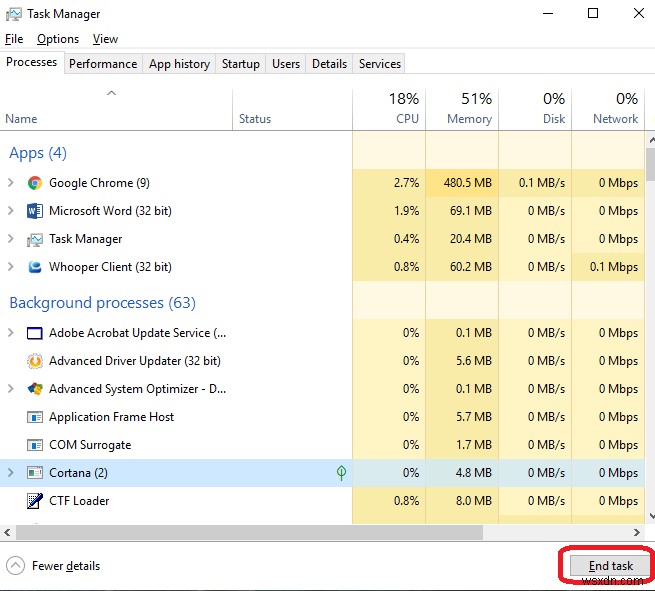Screen dimensions: 655x591
Task: Expand the Google Chrome (9) process group
Action: pyautogui.click(x=11, y=183)
